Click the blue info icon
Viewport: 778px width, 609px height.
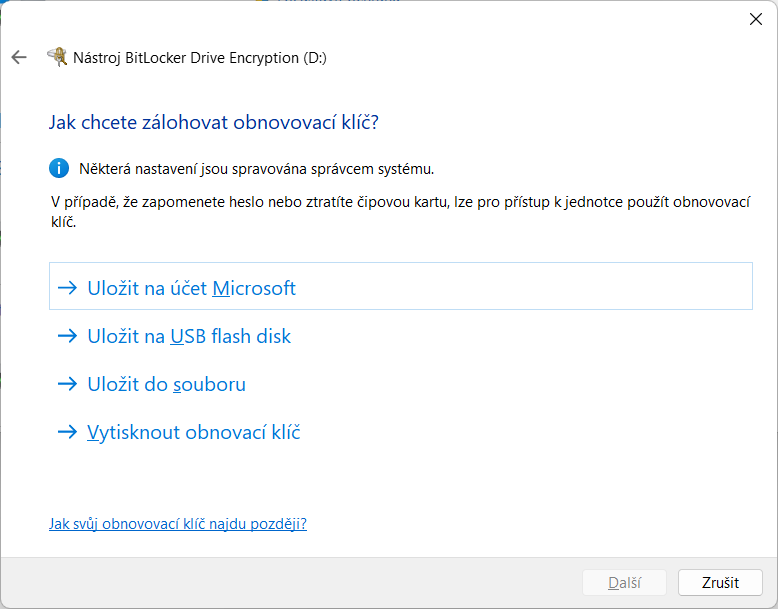59,168
